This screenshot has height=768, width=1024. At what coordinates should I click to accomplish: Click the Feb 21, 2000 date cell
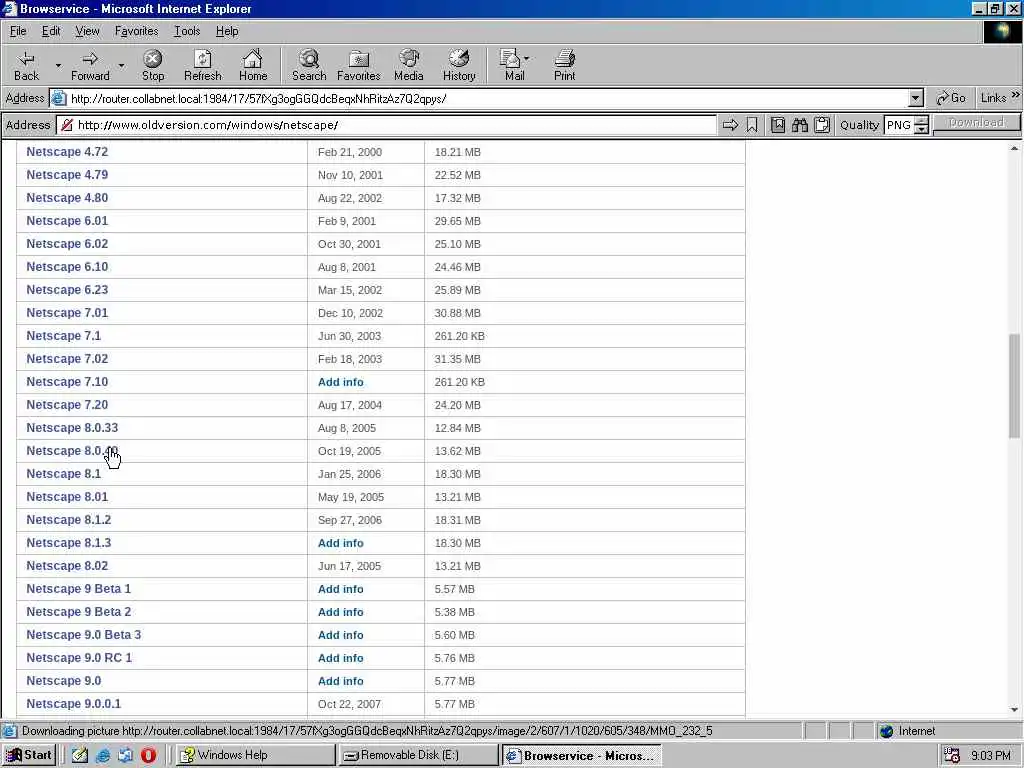(349, 152)
